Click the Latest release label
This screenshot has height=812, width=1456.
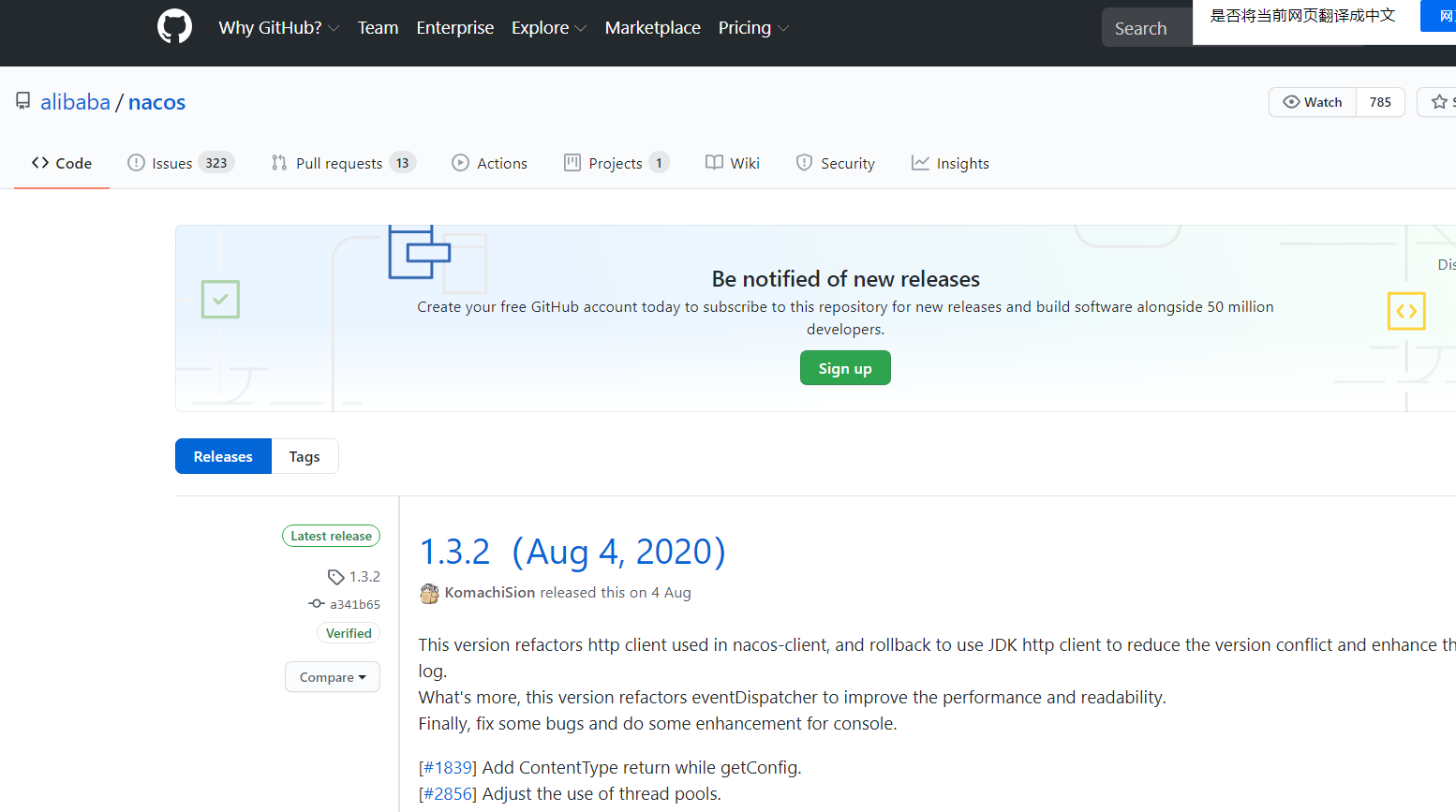point(331,536)
